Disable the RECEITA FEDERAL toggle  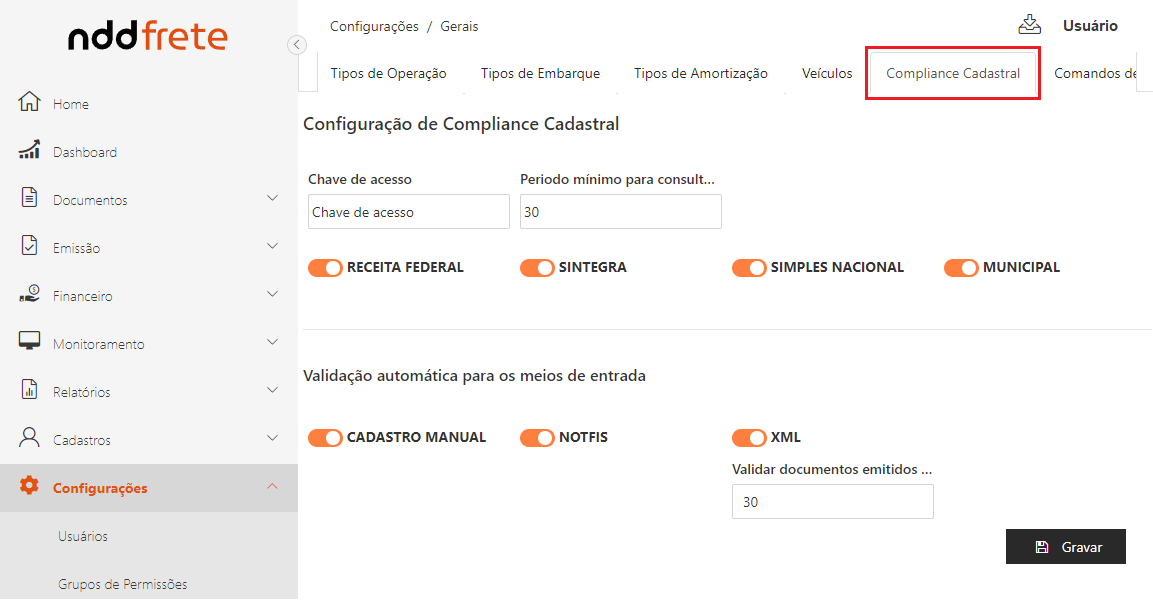pyautogui.click(x=325, y=268)
